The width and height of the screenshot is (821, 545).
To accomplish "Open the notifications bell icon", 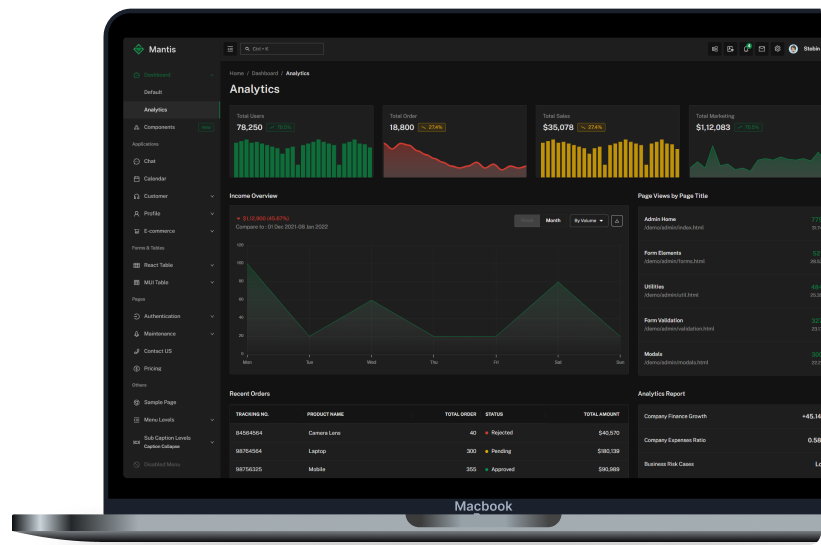I will pyautogui.click(x=746, y=49).
